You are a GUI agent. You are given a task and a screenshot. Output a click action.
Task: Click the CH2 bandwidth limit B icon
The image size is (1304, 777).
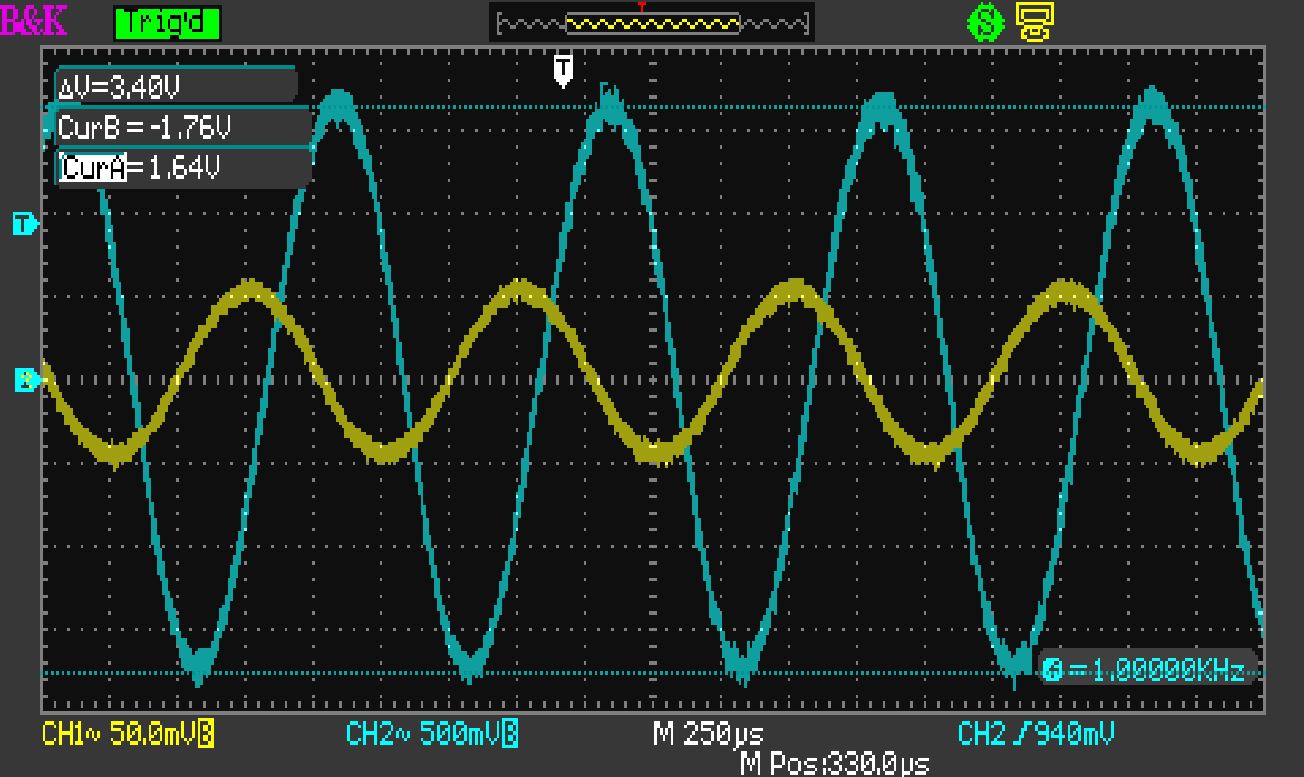(x=510, y=735)
